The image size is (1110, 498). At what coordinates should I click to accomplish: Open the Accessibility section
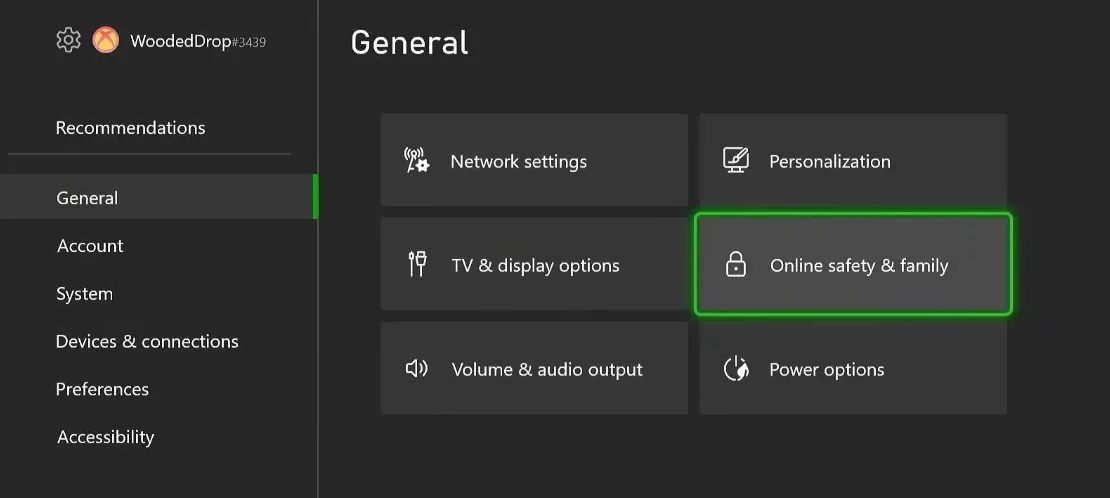pyautogui.click(x=105, y=437)
